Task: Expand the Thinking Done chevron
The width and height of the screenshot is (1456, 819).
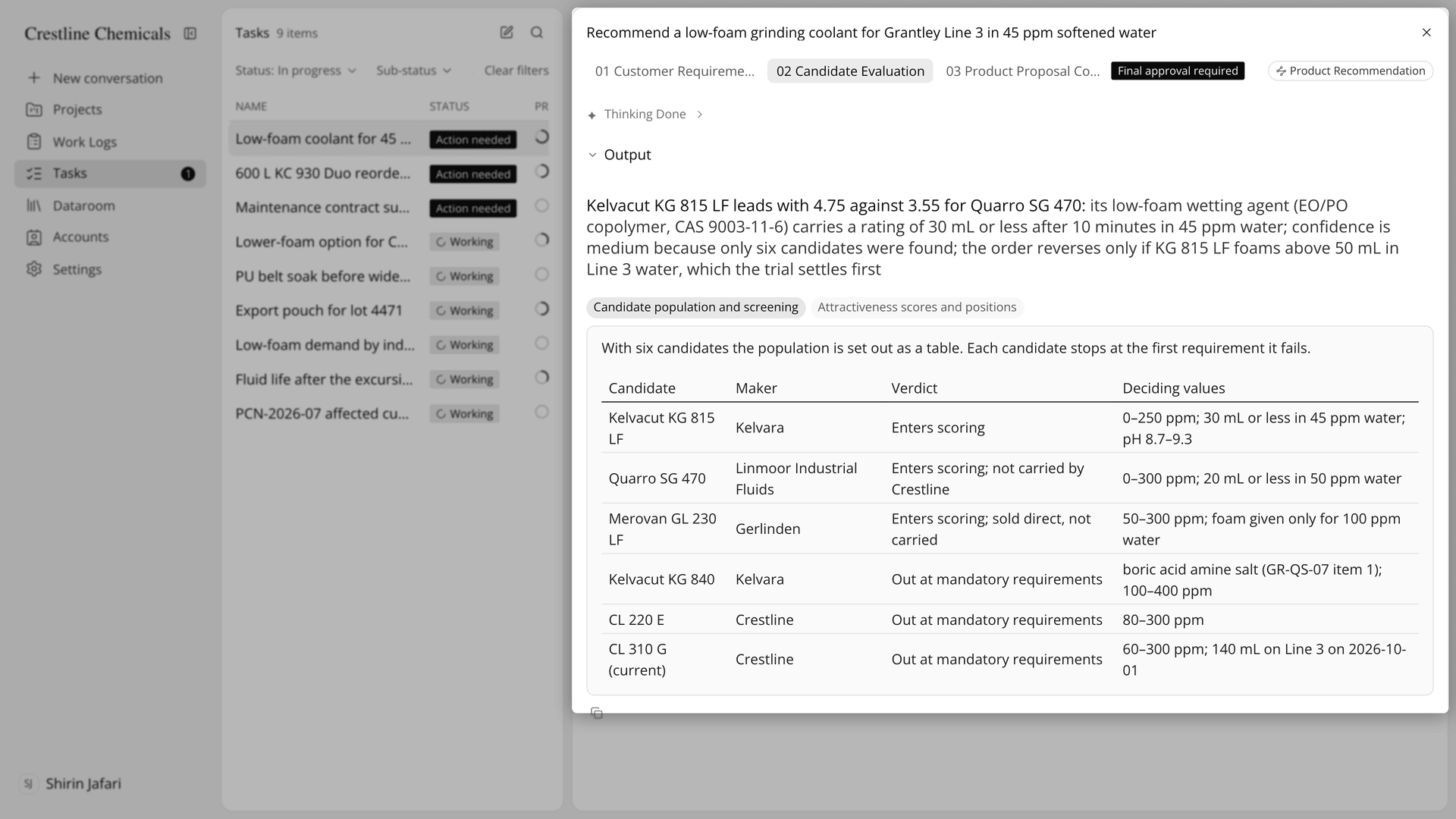Action: coord(700,115)
